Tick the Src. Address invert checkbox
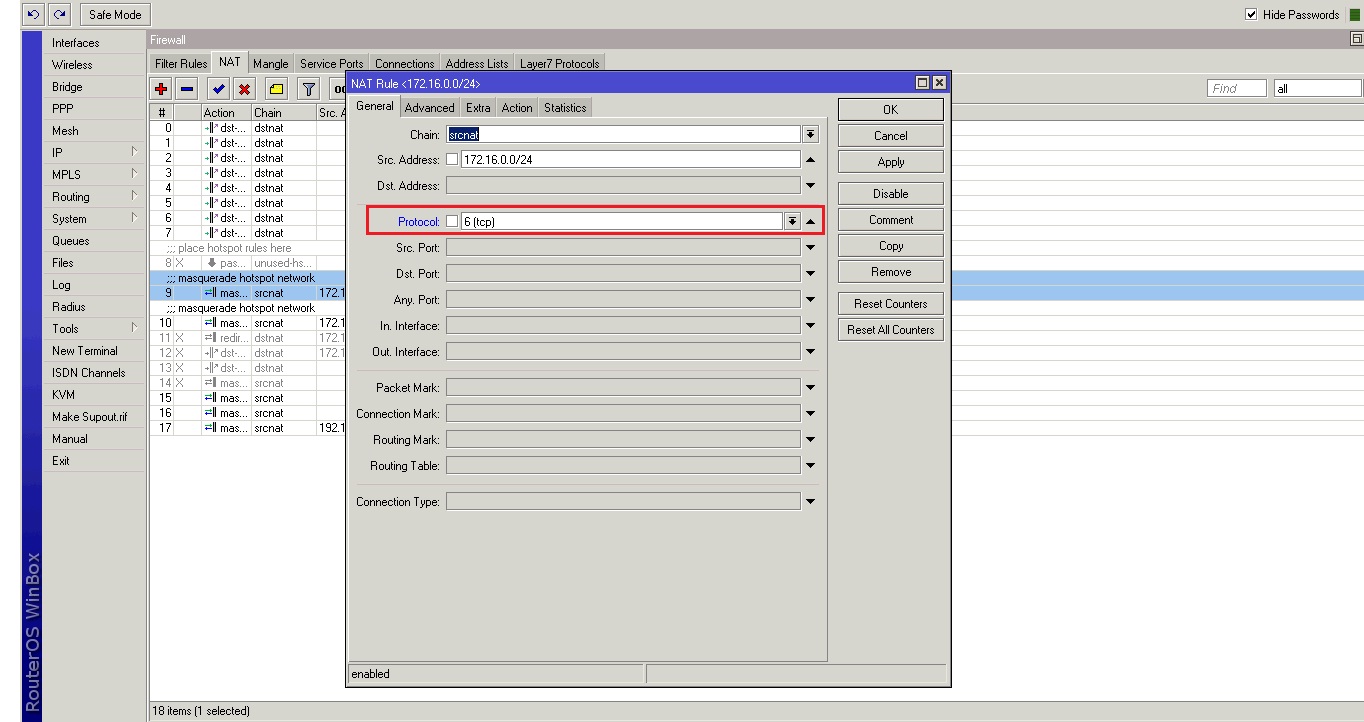Viewport: 1364px width, 722px height. (x=452, y=160)
